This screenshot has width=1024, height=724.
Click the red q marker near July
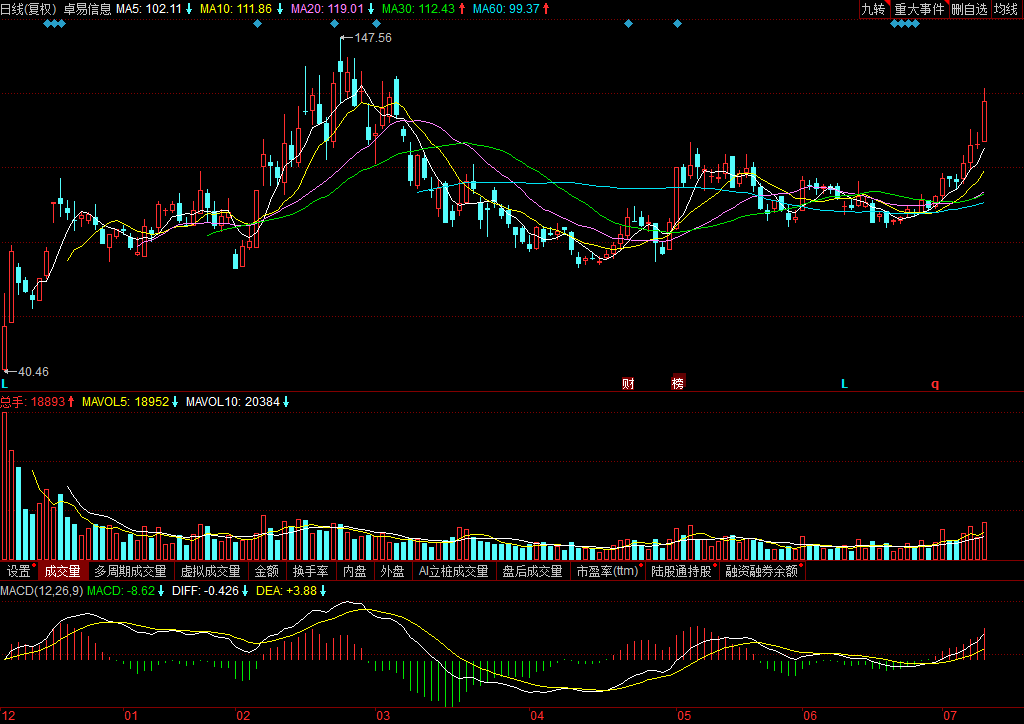click(936, 384)
